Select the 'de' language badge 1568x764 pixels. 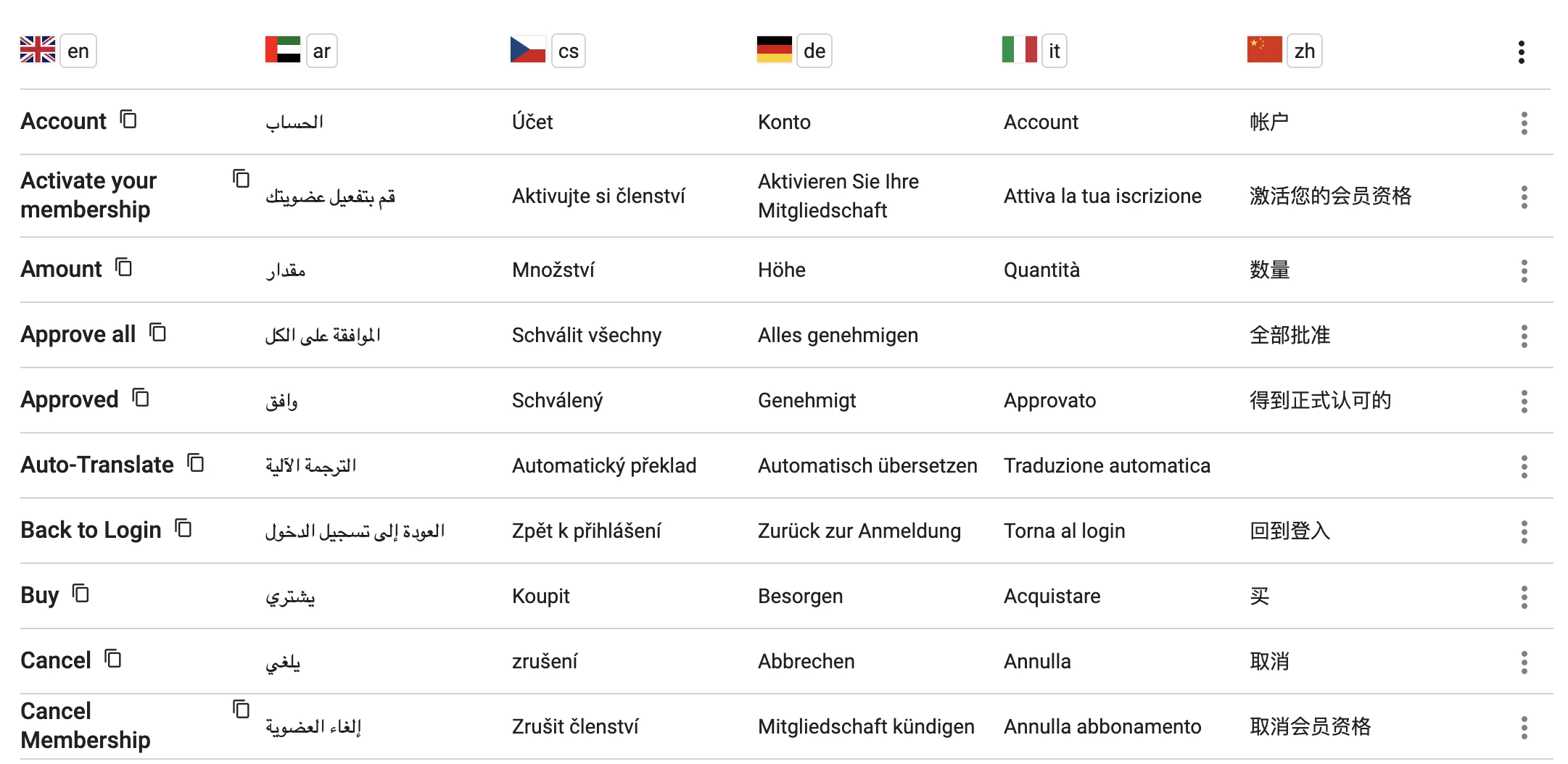pos(814,51)
